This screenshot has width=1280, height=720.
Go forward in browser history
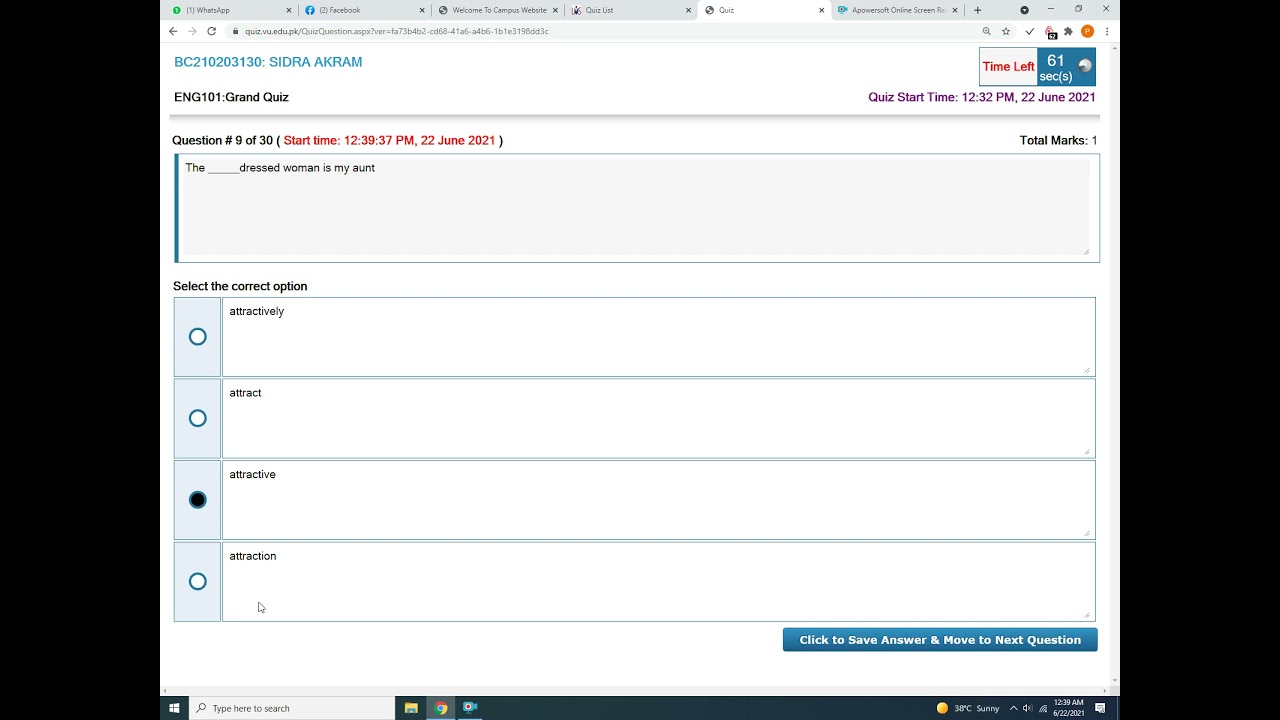coord(192,31)
